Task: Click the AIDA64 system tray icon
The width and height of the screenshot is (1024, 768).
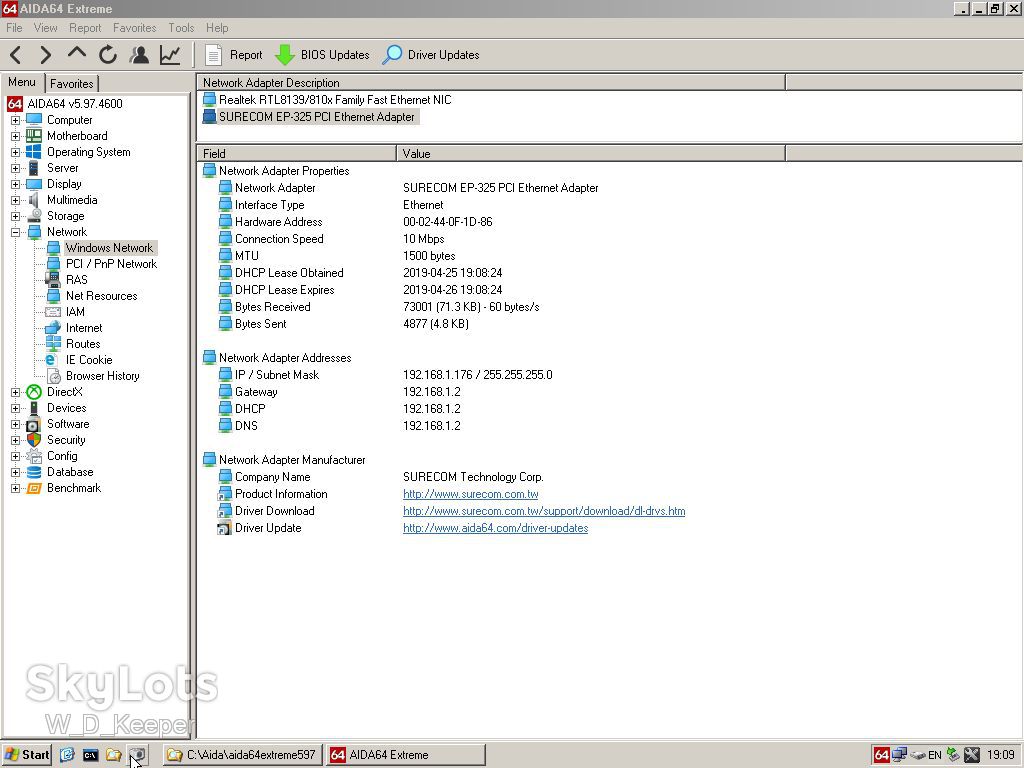Action: 882,755
